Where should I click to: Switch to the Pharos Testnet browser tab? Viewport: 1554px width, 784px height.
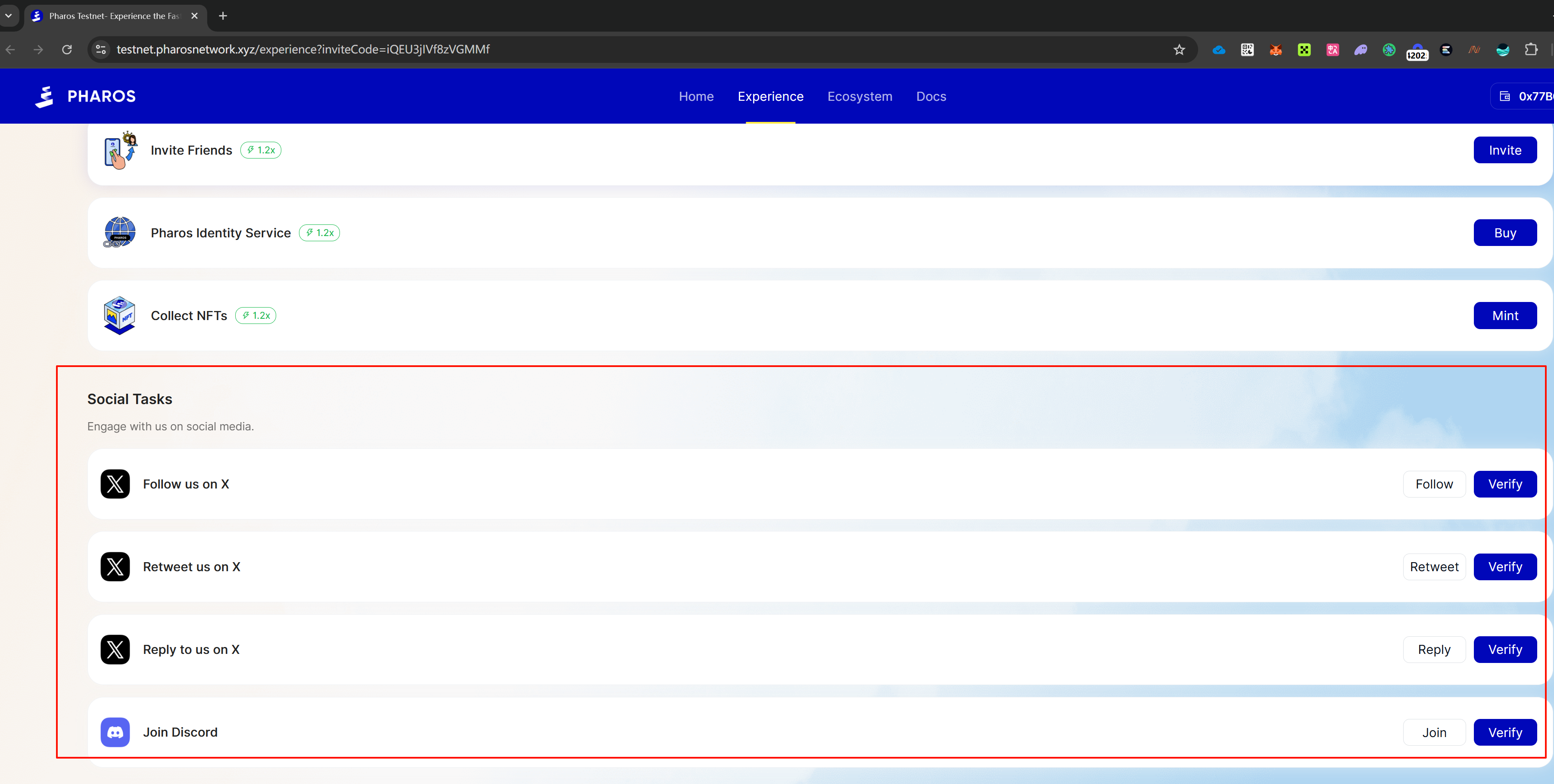pyautogui.click(x=115, y=16)
